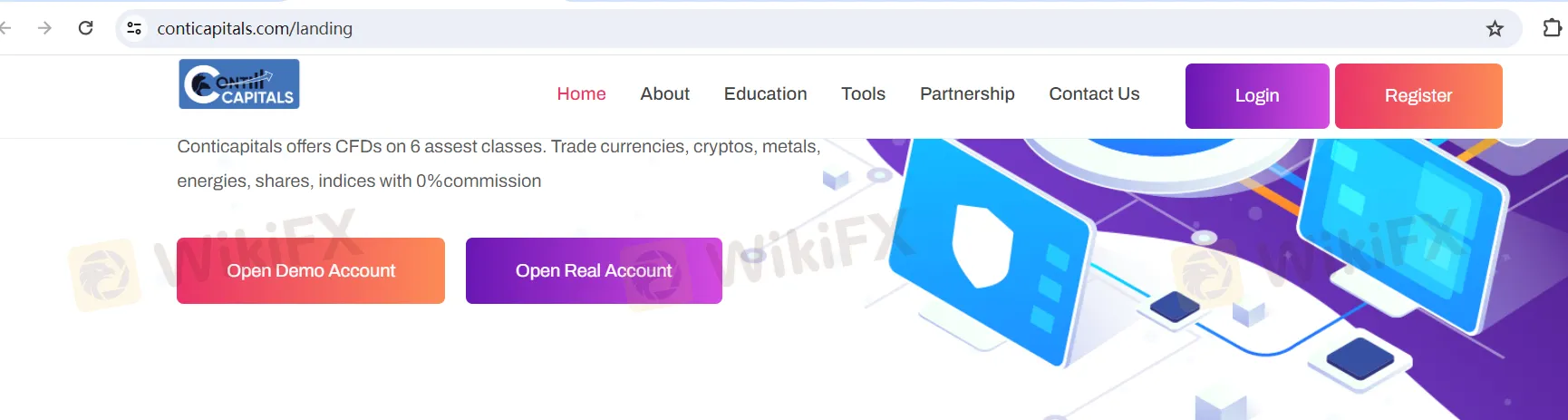The height and width of the screenshot is (420, 1568).
Task: Focus the conticapitals.com address bar
Action: (798, 28)
